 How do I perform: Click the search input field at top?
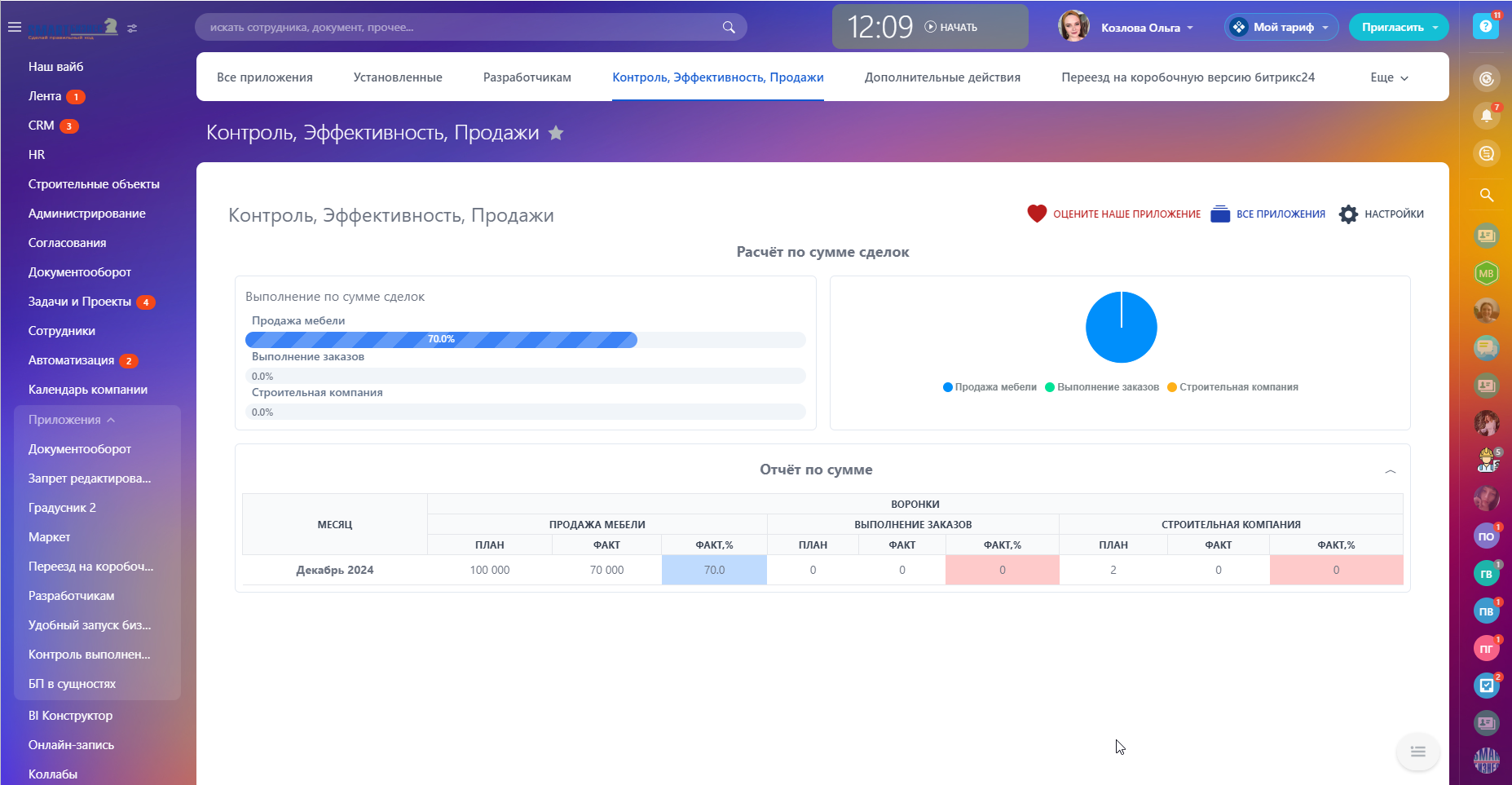point(456,27)
